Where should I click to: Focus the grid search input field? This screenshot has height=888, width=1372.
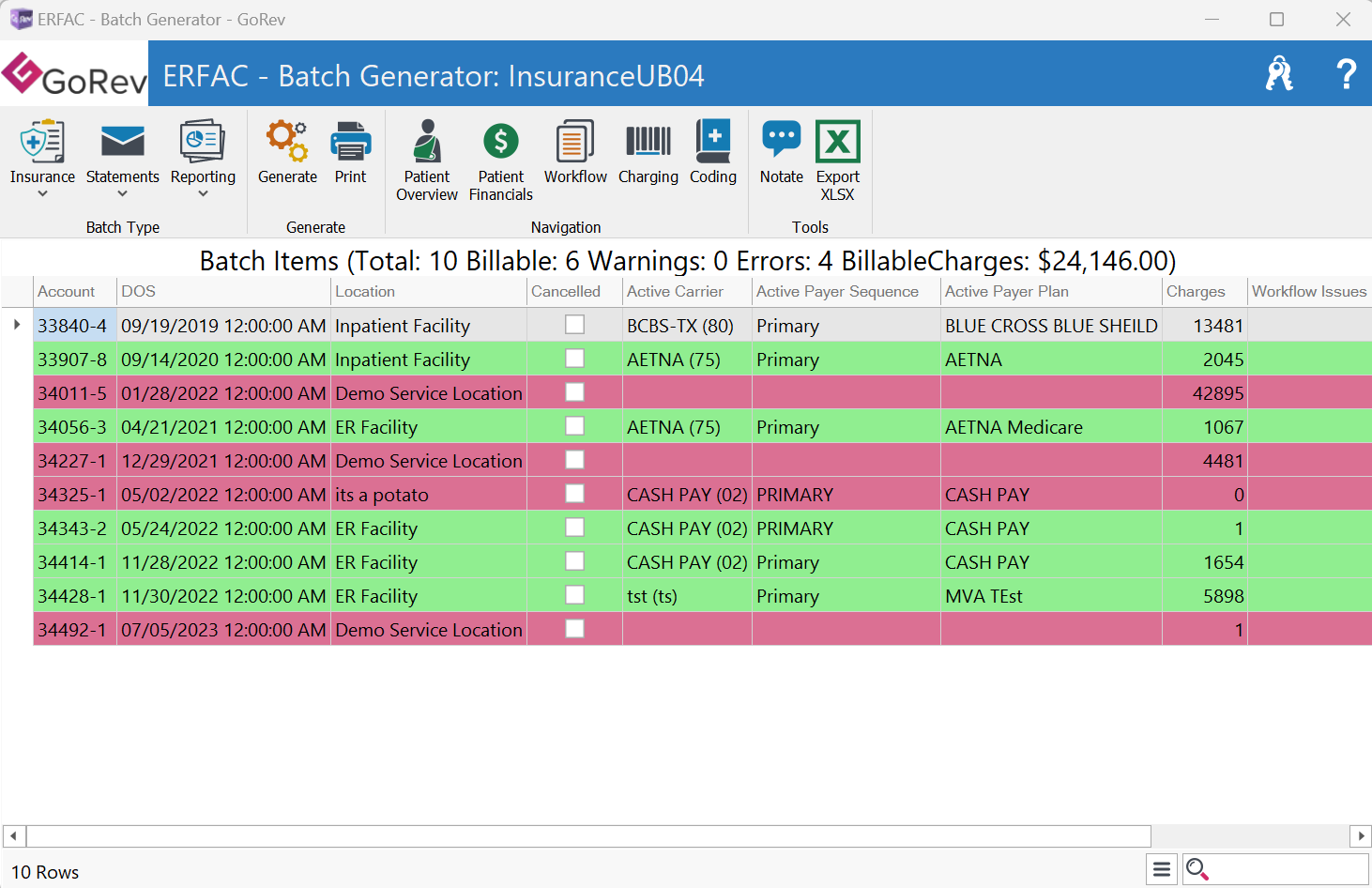click(x=1289, y=869)
